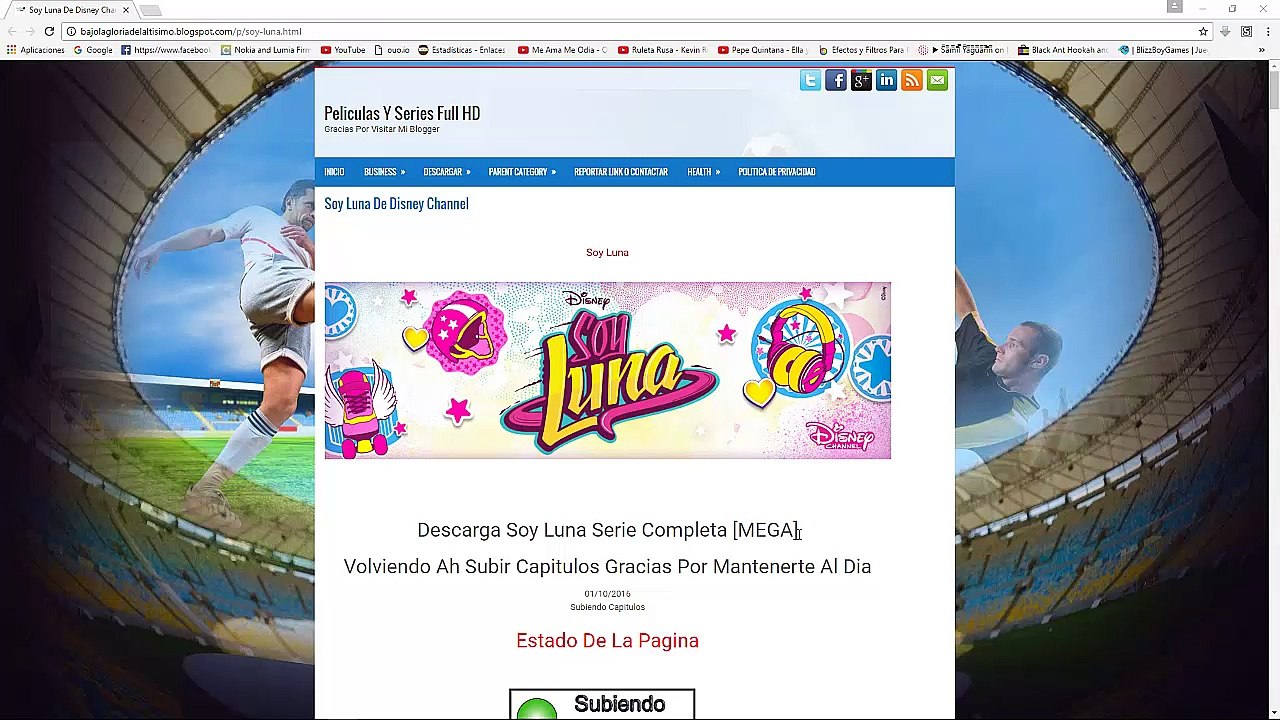Viewport: 1280px width, 720px height.
Task: Open the Nokia and Lumia bookmark
Action: (x=266, y=50)
